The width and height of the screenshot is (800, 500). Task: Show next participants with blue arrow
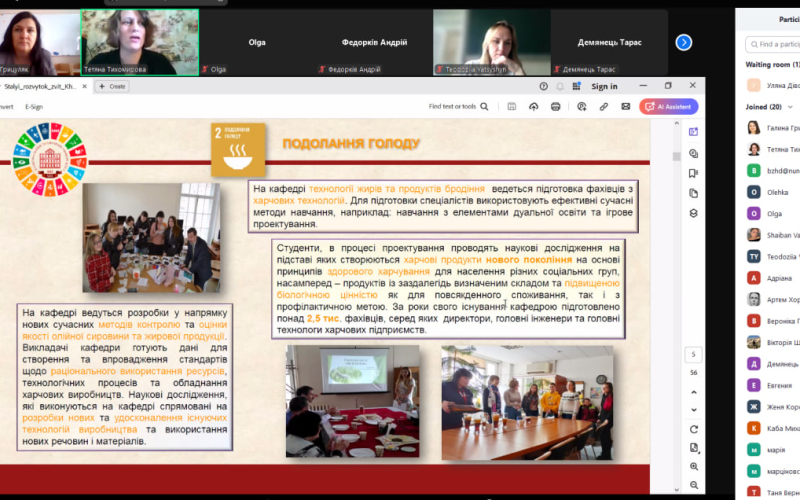[x=684, y=42]
